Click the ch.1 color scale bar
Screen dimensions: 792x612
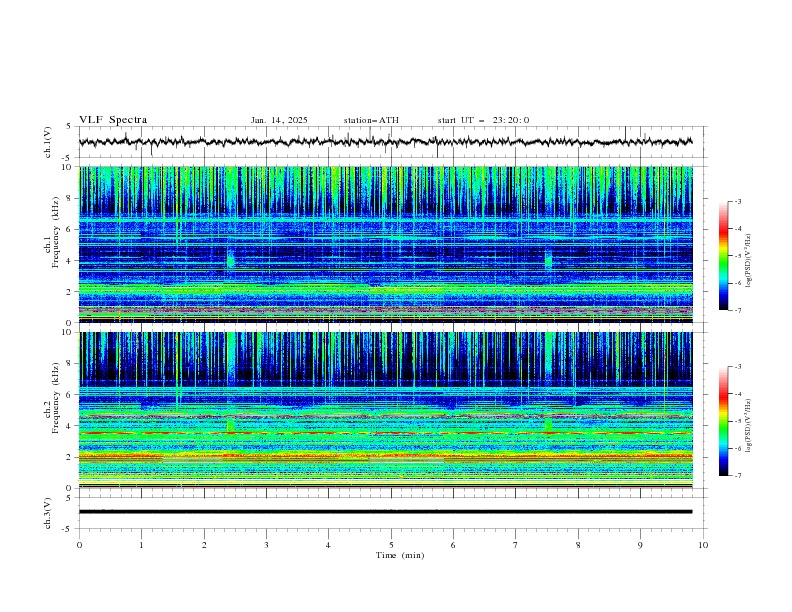(x=724, y=256)
